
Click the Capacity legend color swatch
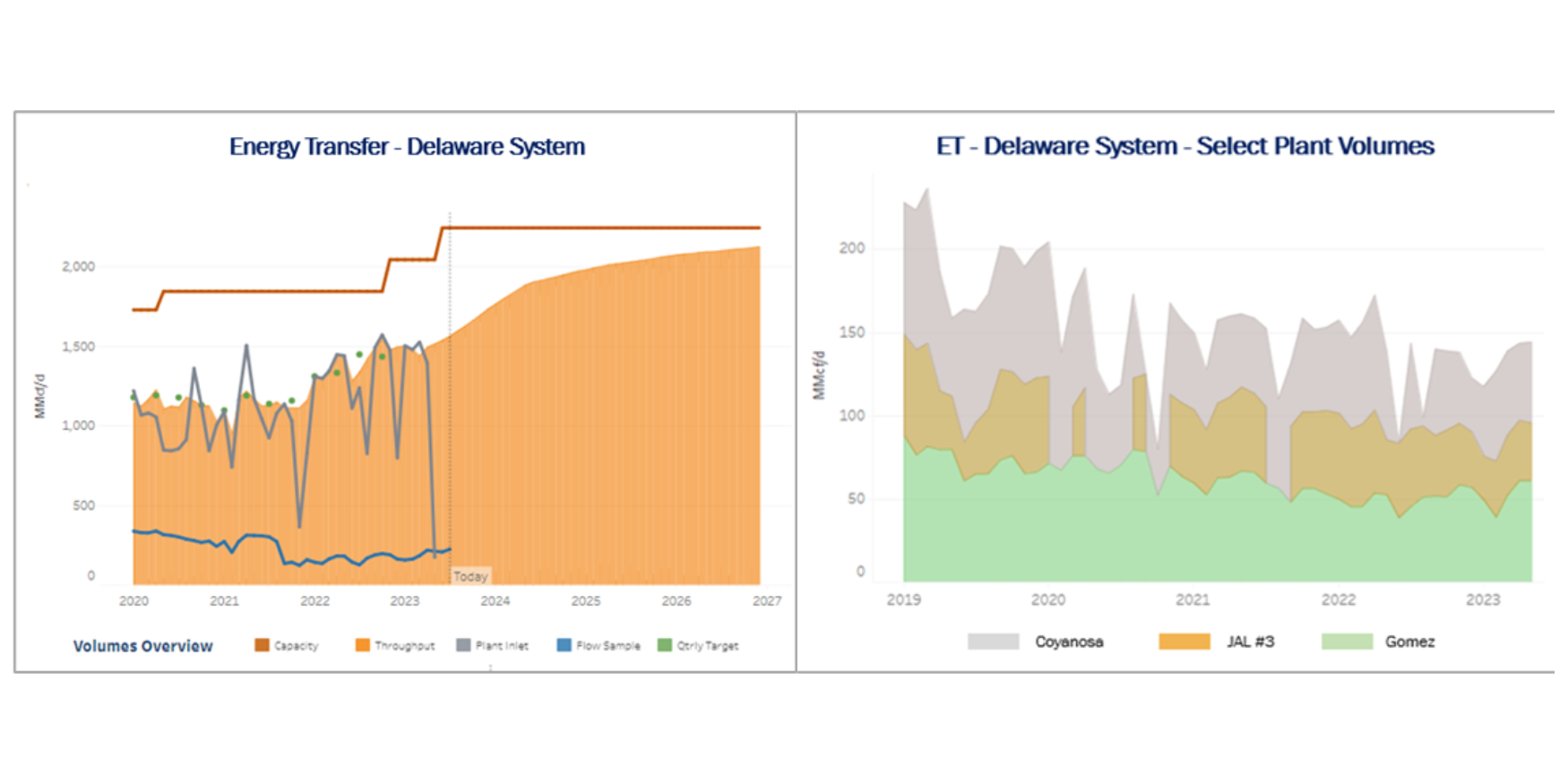[x=262, y=645]
